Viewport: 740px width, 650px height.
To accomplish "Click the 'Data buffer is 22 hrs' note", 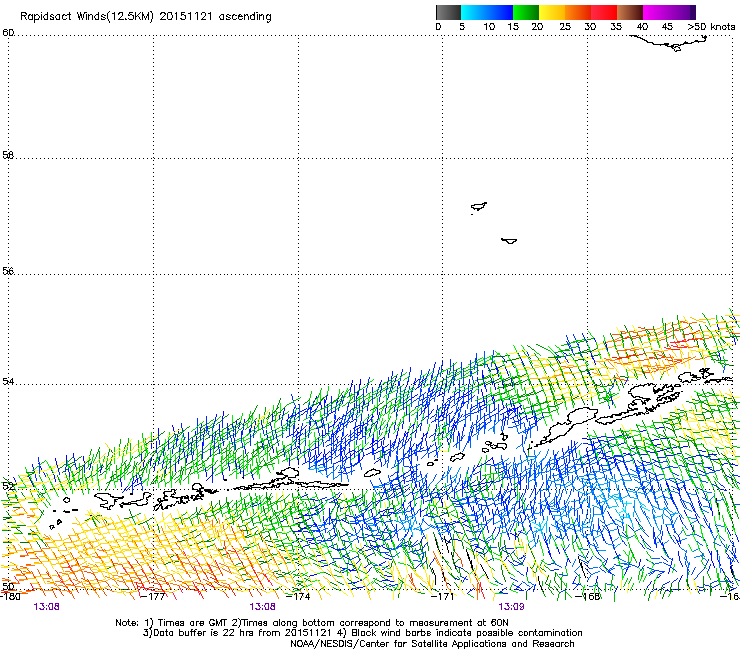I will point(238,633).
